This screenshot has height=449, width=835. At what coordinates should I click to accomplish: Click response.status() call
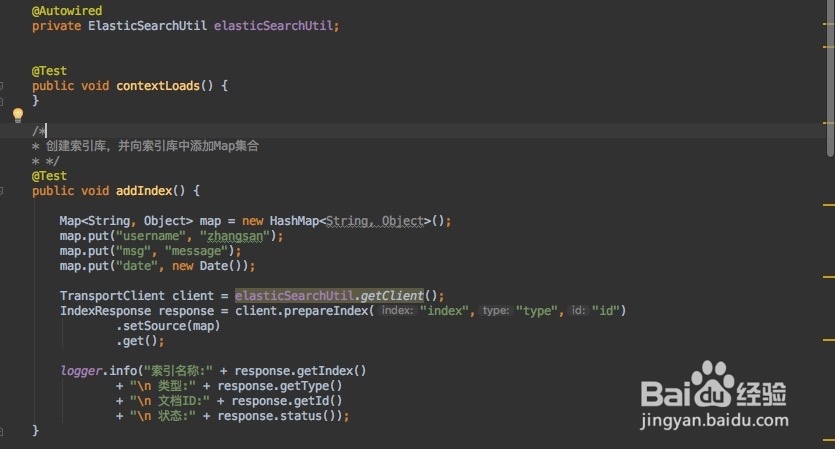click(280, 415)
